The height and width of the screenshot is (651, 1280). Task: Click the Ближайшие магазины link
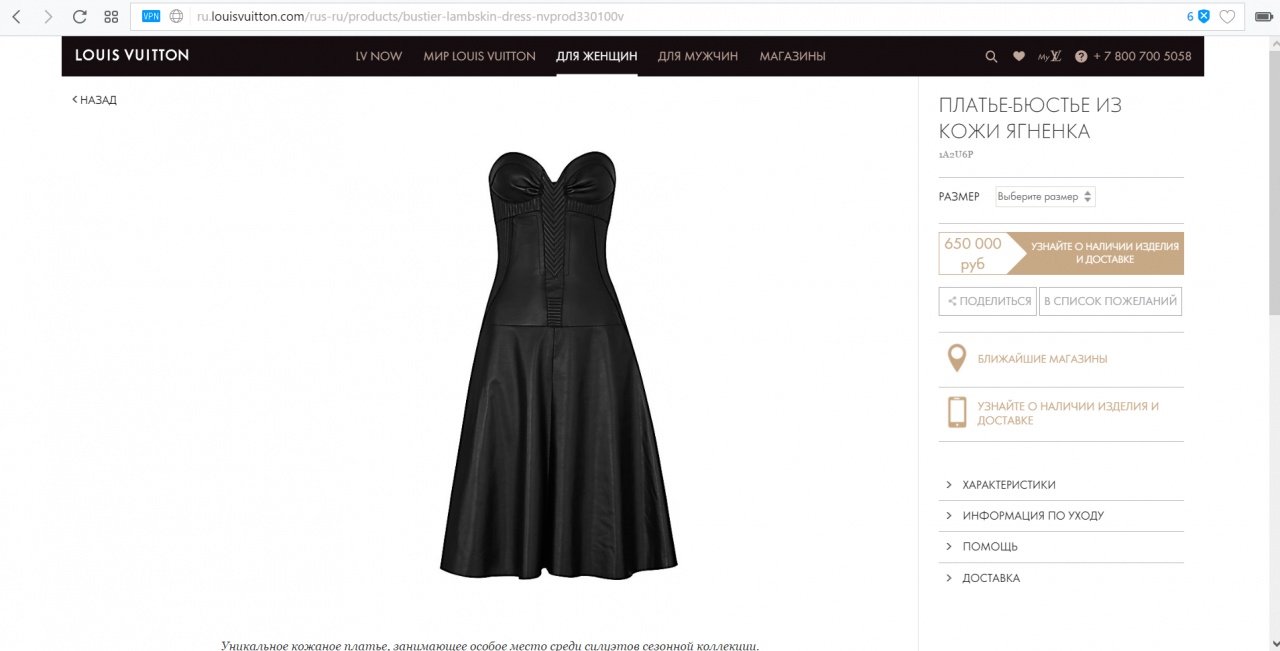1042,359
